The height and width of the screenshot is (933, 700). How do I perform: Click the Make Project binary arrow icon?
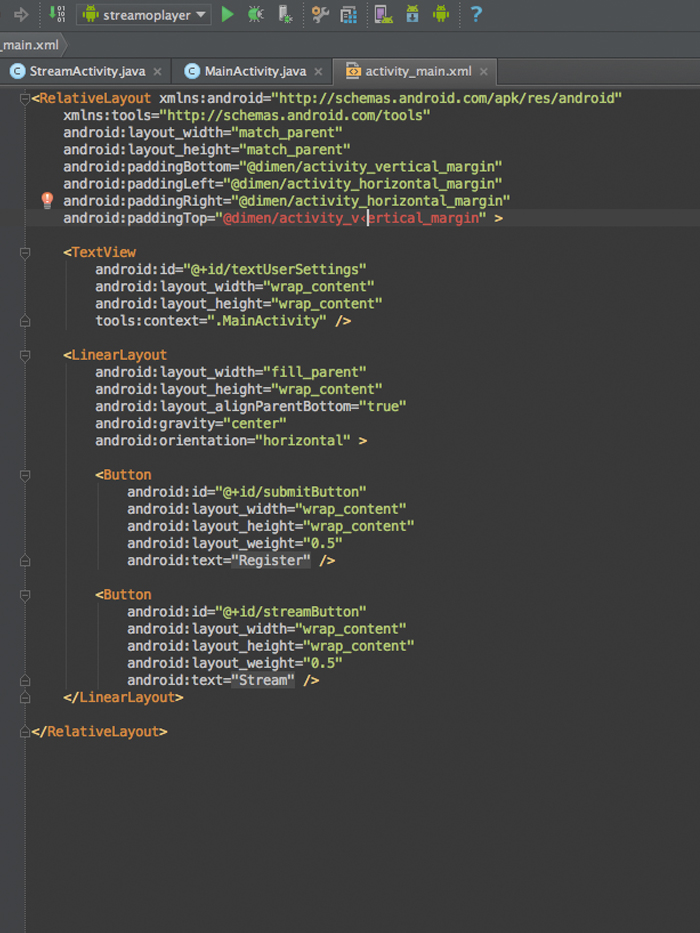click(56, 14)
